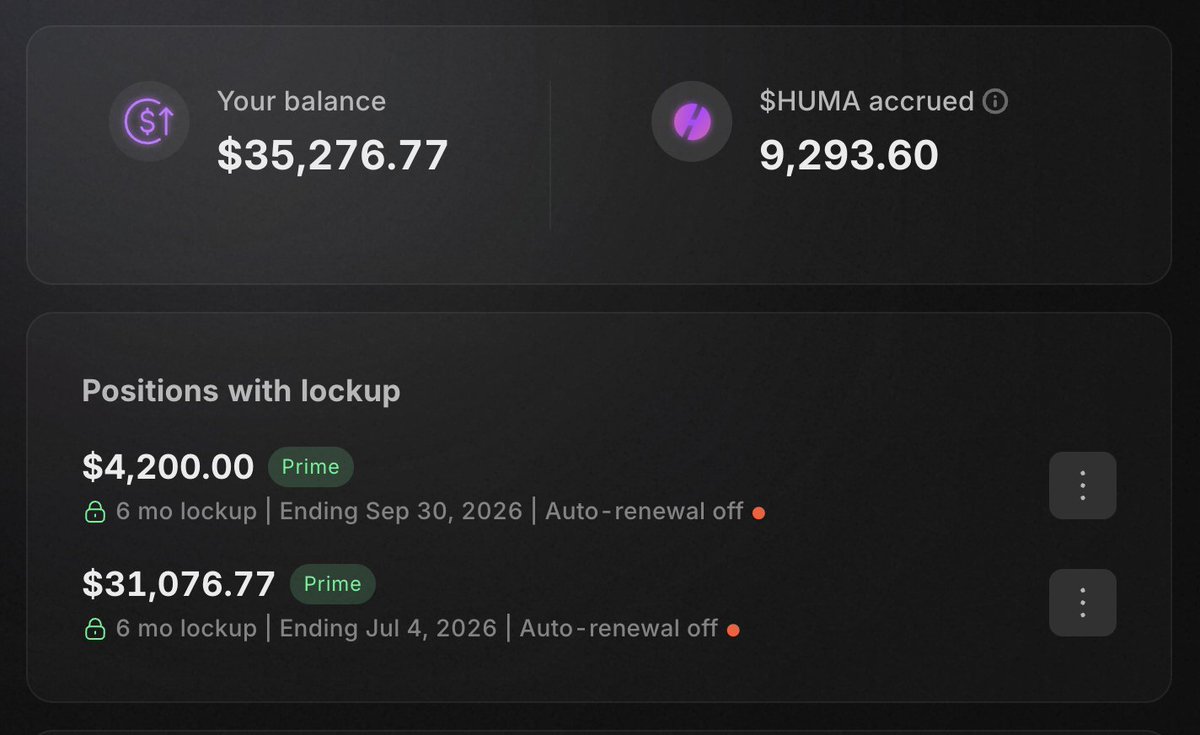This screenshot has height=735, width=1200.
Task: Click Prime badge next to $31,076.77
Action: [332, 584]
